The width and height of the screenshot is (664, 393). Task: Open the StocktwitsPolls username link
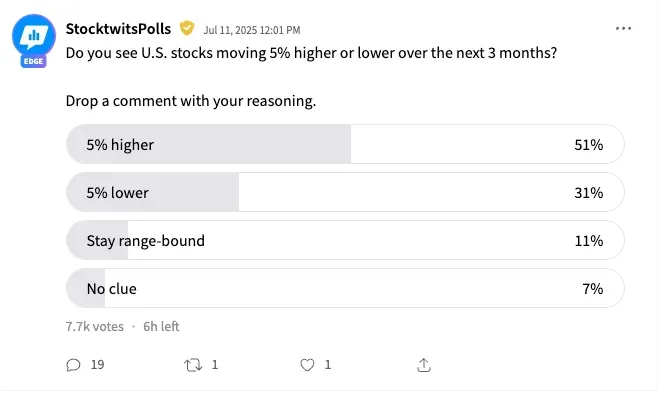(118, 29)
